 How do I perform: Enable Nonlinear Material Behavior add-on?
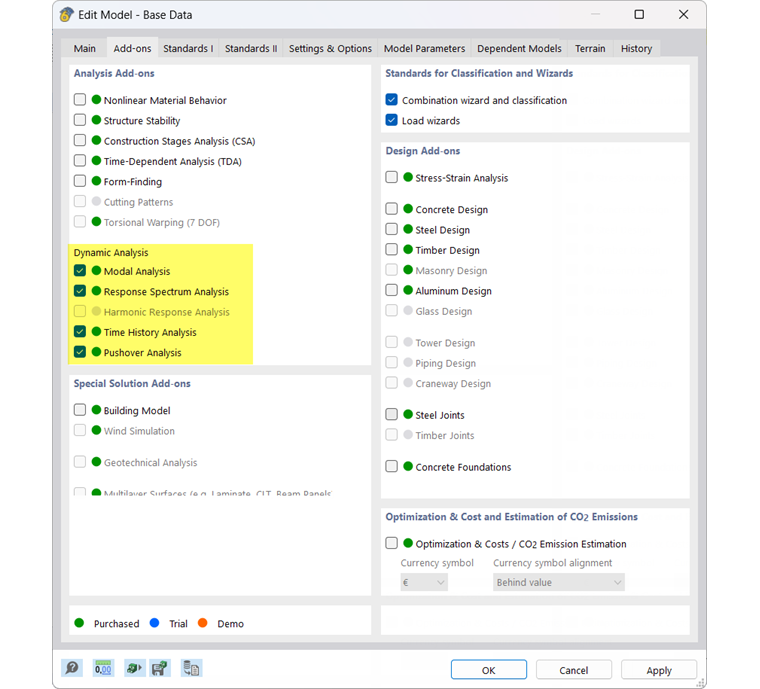80,100
